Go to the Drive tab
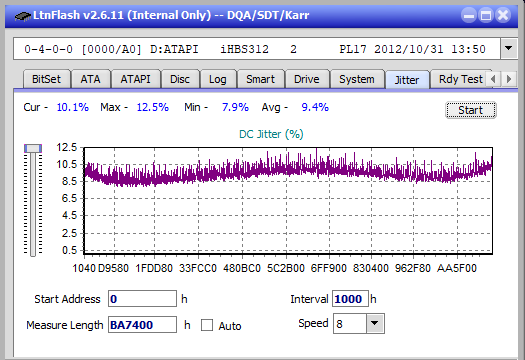This screenshot has width=525, height=360. coord(307,79)
